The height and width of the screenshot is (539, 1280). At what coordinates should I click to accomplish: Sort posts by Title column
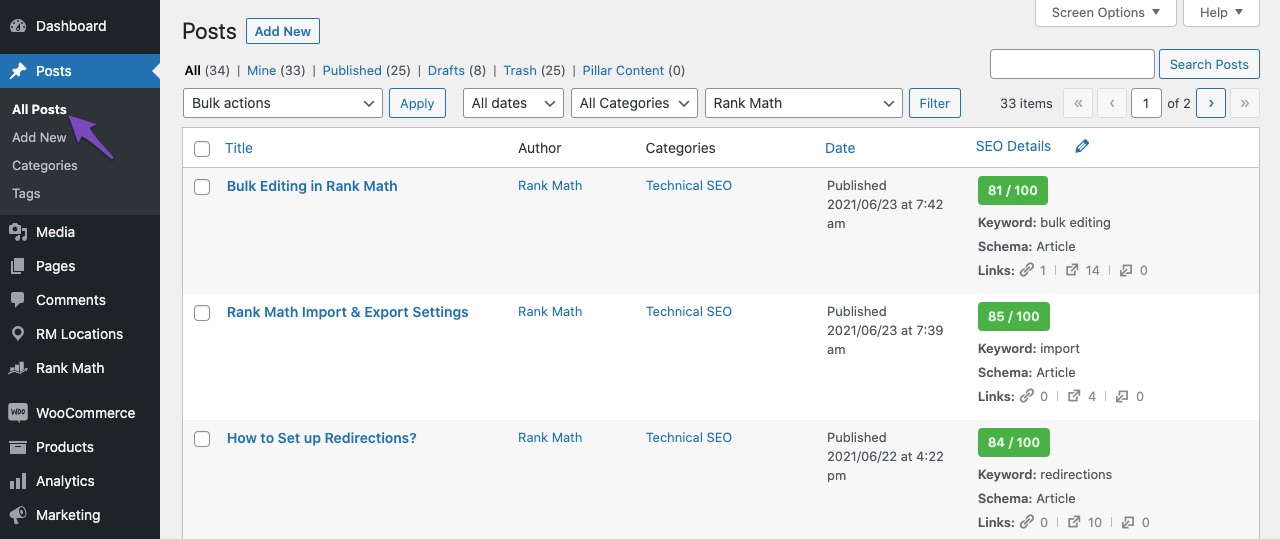coord(239,148)
